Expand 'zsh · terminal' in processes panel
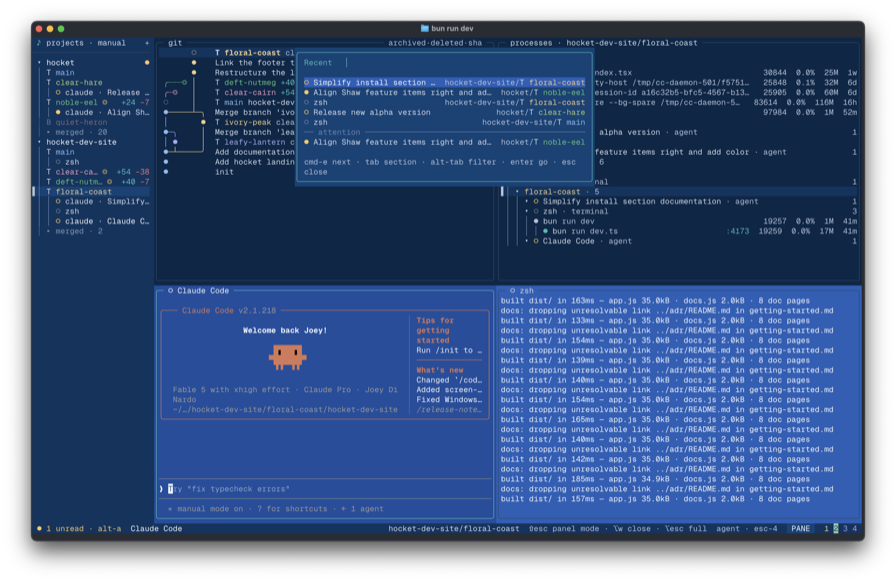896x582 pixels. [526, 212]
